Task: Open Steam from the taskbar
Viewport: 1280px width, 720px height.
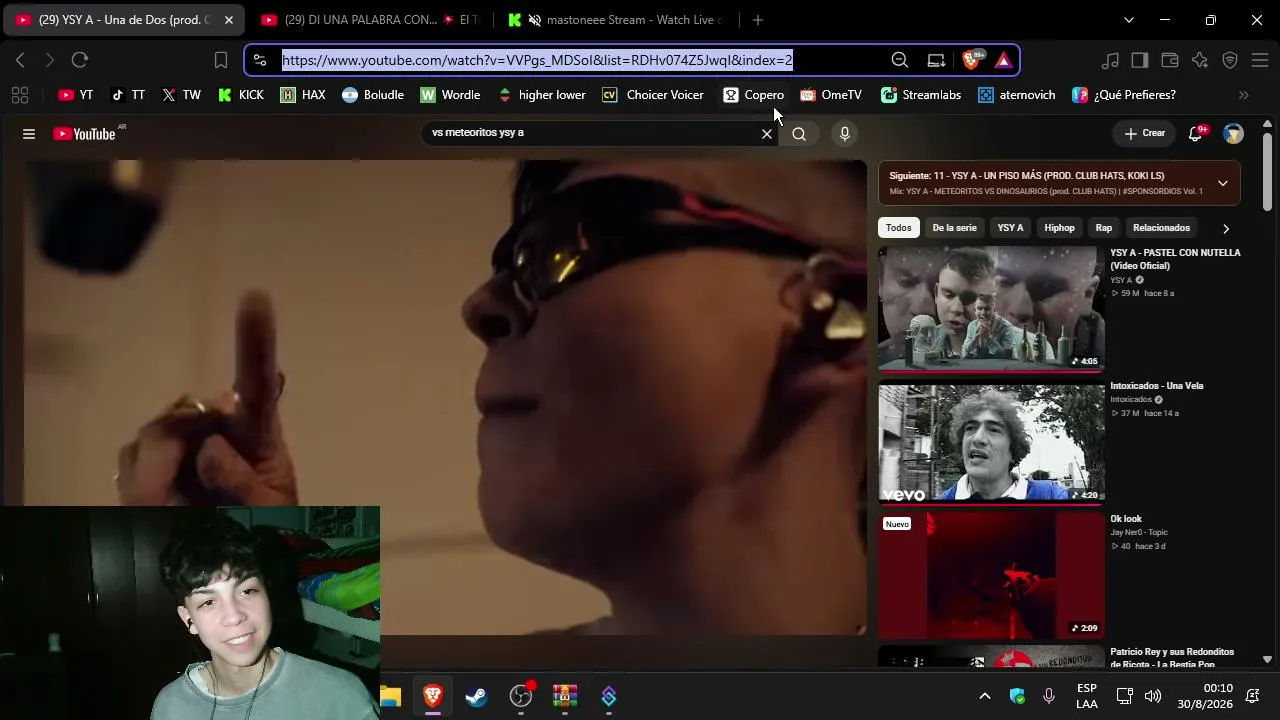Action: point(477,696)
